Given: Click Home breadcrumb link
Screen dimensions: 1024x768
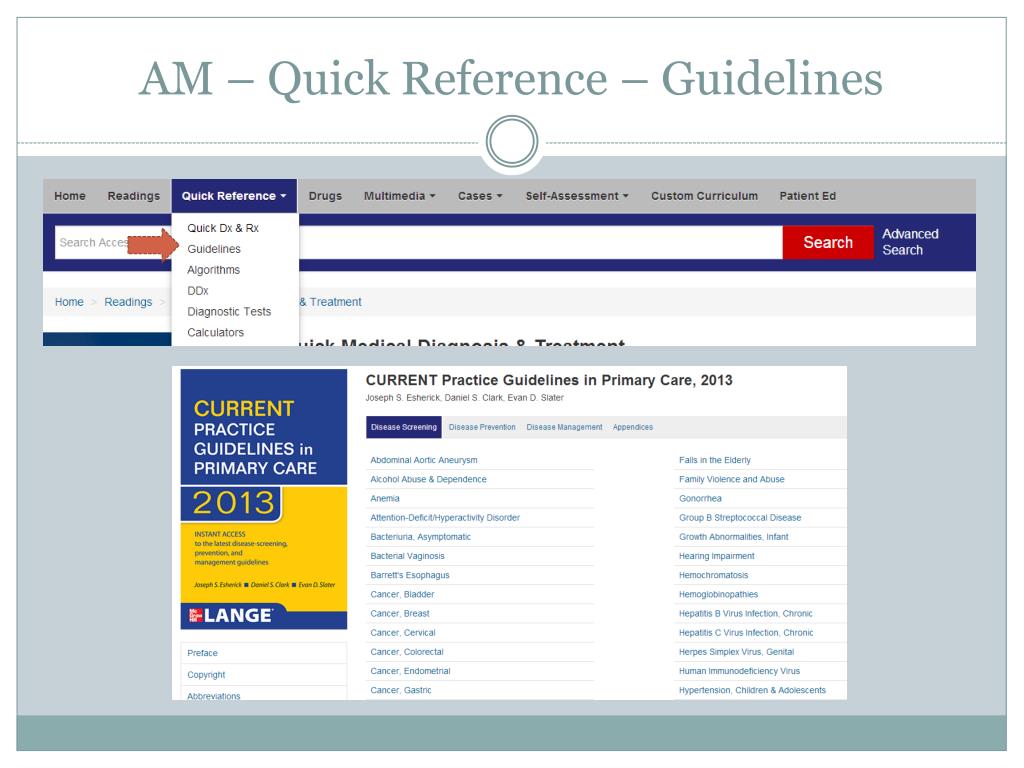Looking at the screenshot, I should click(69, 302).
